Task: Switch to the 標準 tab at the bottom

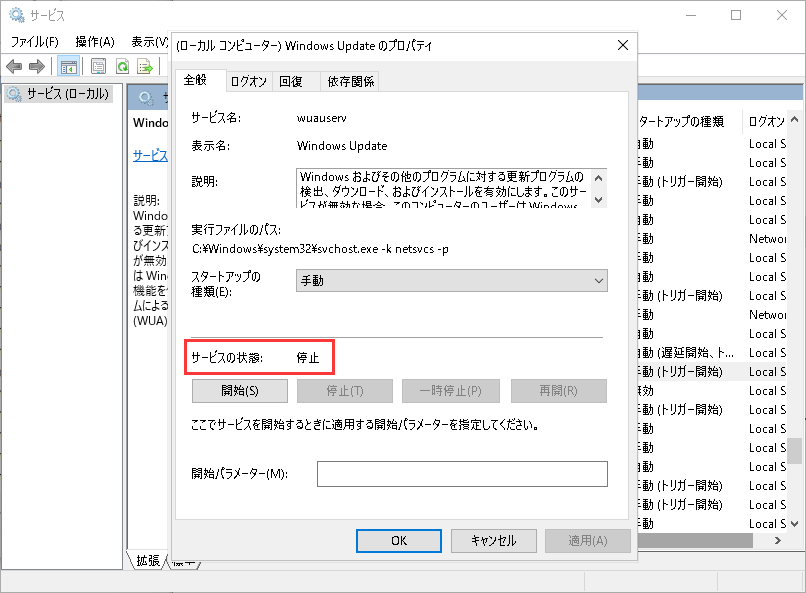Action: (183, 561)
